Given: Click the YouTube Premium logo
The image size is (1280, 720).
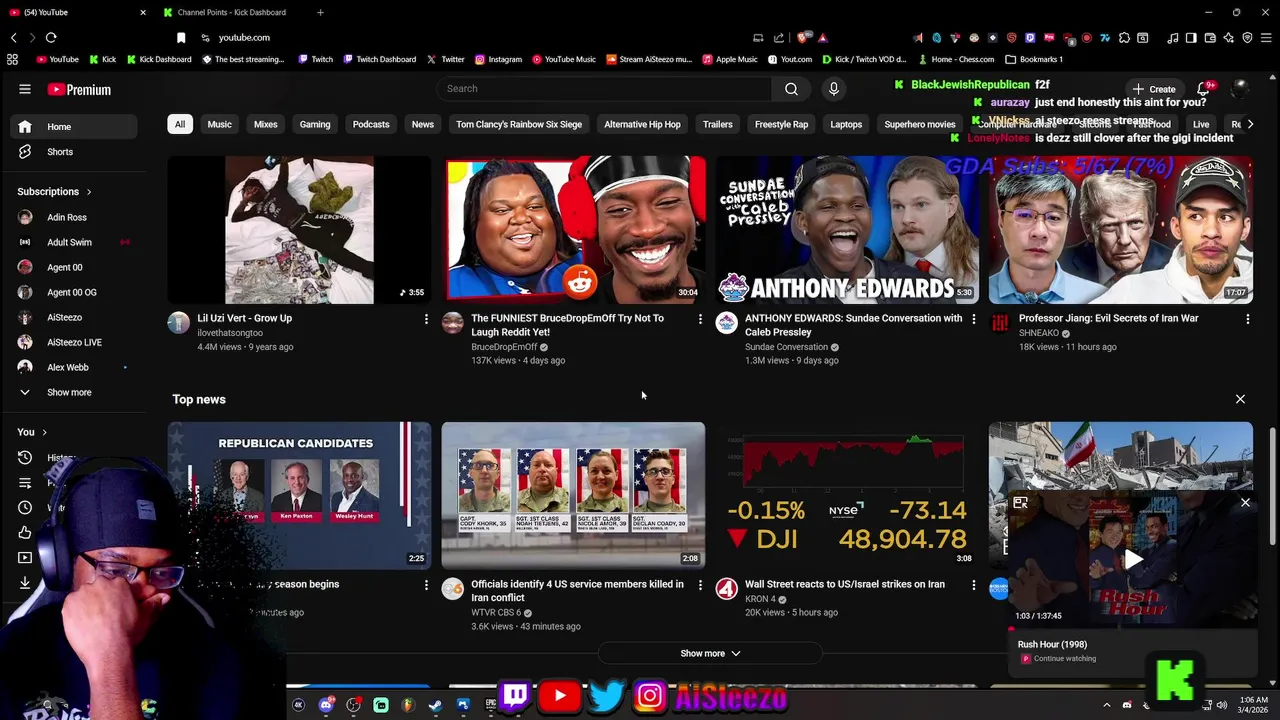Looking at the screenshot, I should 79,89.
